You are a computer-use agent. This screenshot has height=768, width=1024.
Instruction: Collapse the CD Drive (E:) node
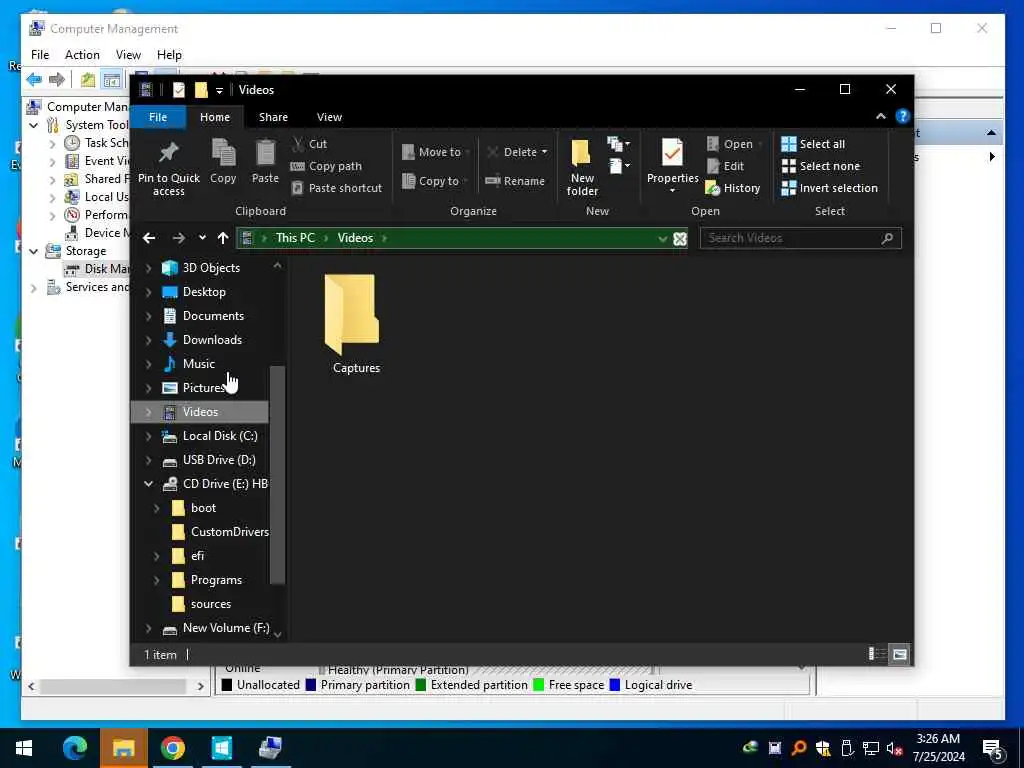[148, 484]
